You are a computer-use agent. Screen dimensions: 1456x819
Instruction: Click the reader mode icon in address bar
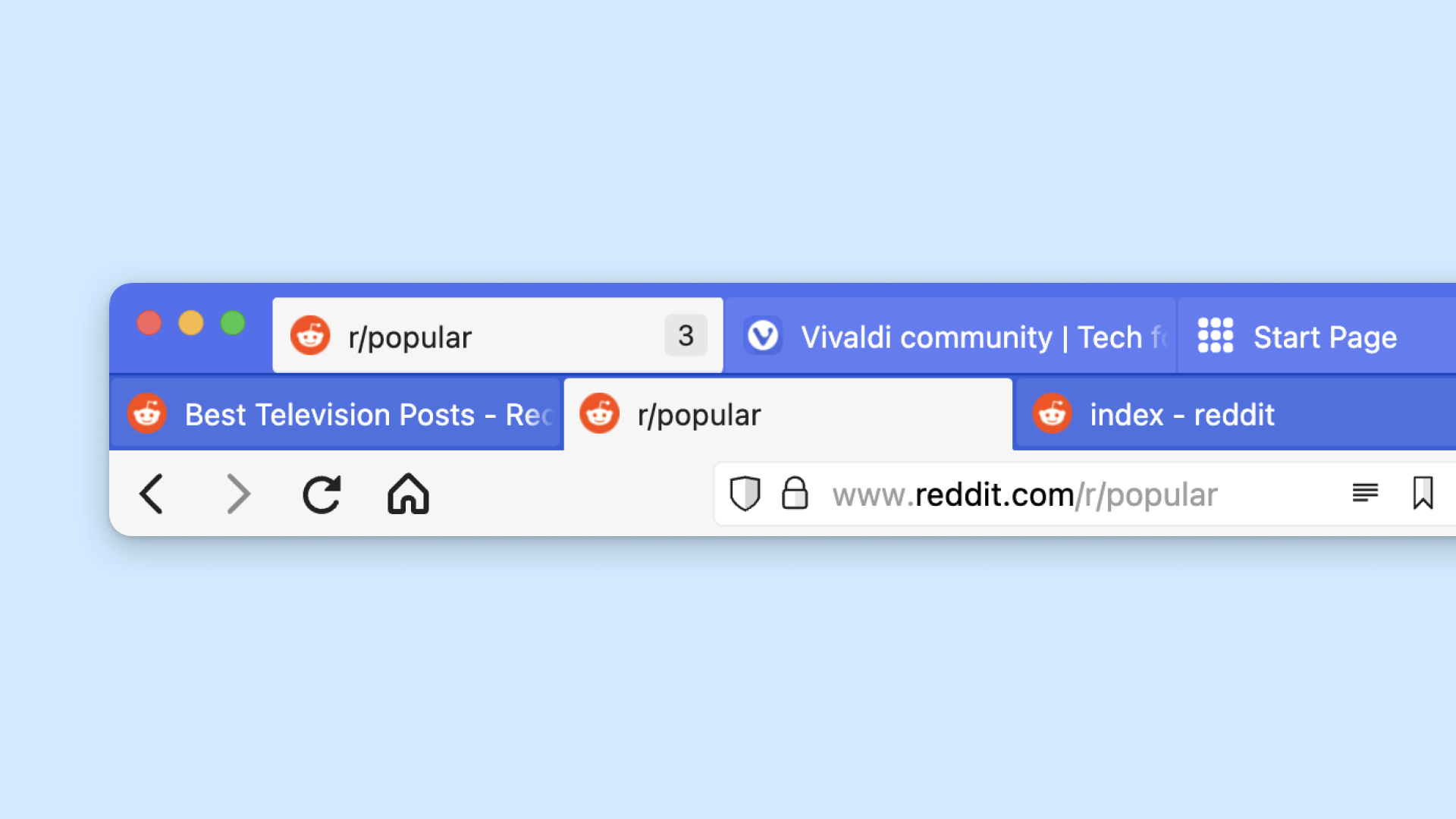pos(1365,492)
